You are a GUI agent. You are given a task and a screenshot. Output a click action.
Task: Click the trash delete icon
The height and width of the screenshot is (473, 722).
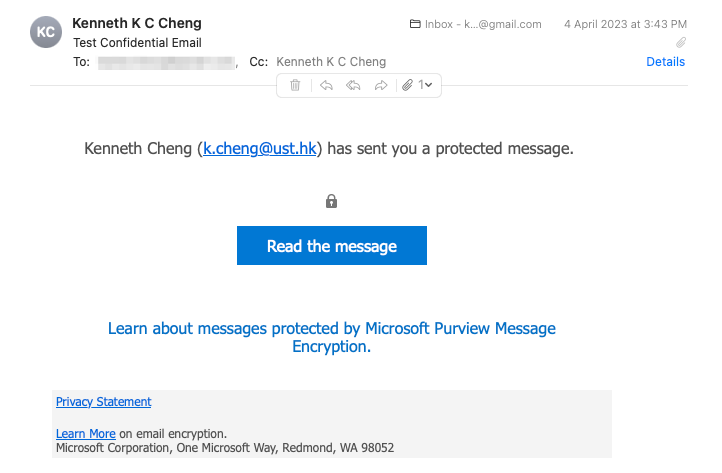click(x=295, y=86)
